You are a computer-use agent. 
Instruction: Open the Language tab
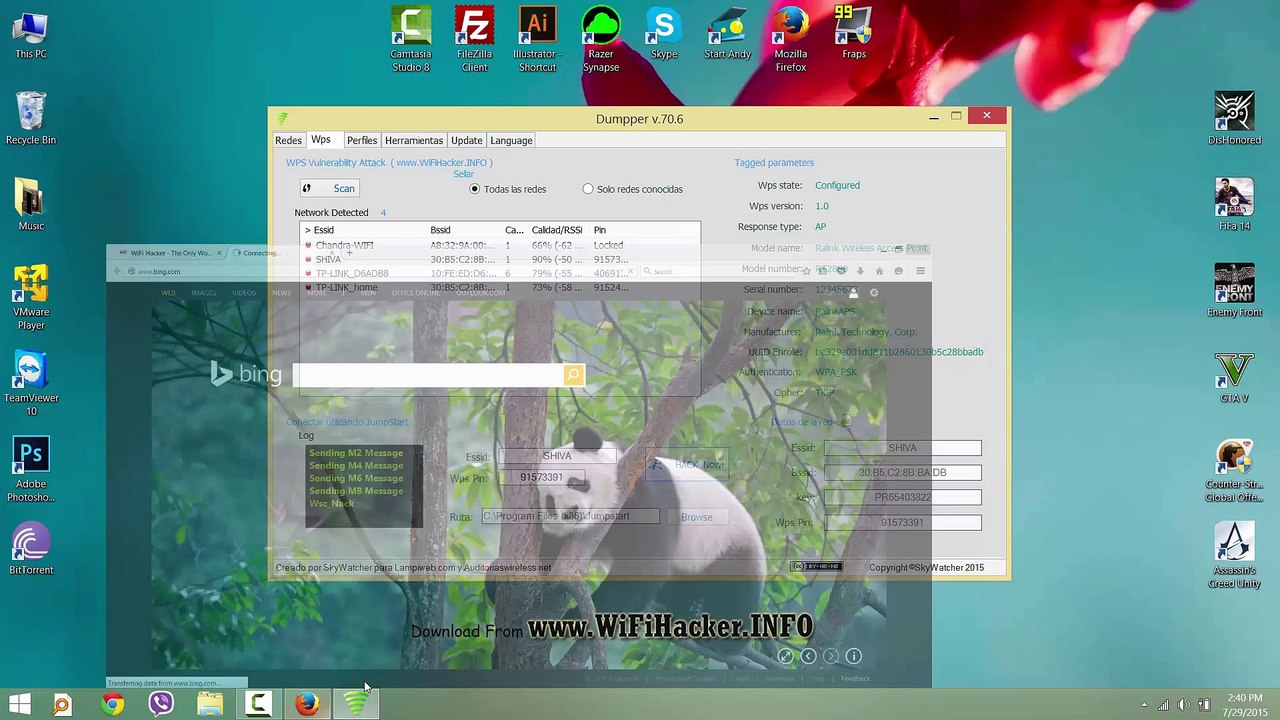click(x=511, y=141)
